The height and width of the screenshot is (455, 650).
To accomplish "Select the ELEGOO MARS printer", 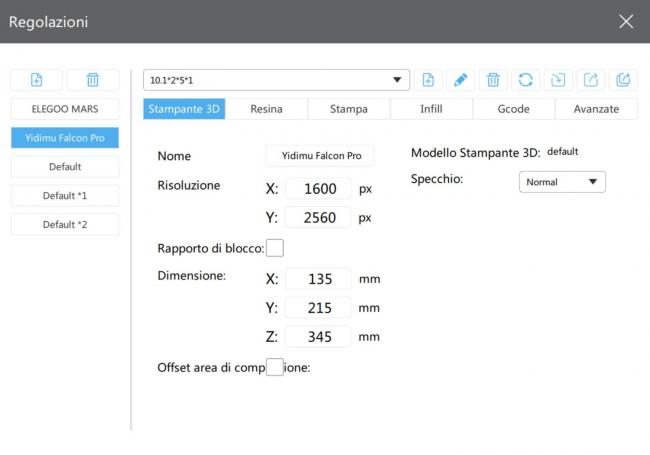I will coord(65,109).
